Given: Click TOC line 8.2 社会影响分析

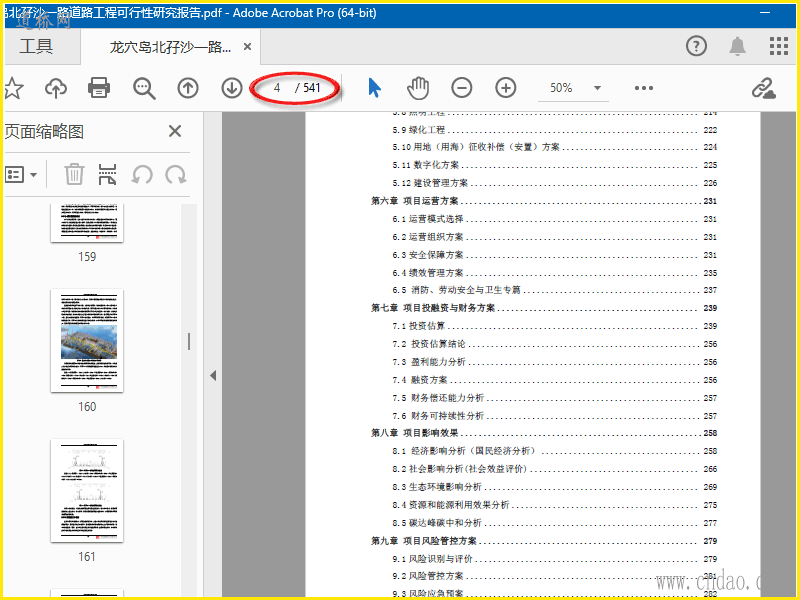Looking at the screenshot, I should click(x=555, y=469).
